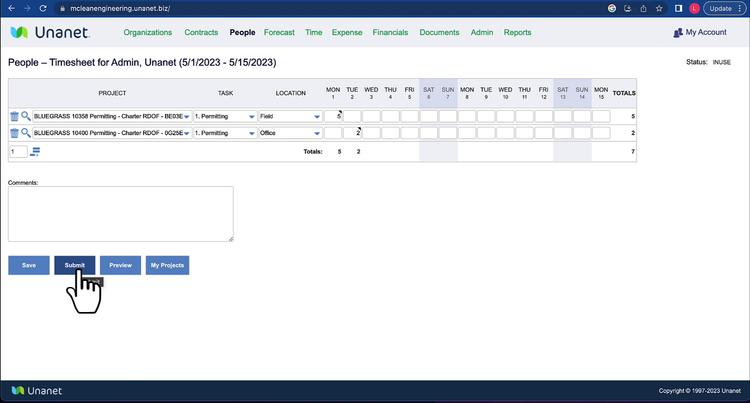Image resolution: width=750 pixels, height=403 pixels.
Task: Click the Unanet logo in the header
Action: click(49, 33)
